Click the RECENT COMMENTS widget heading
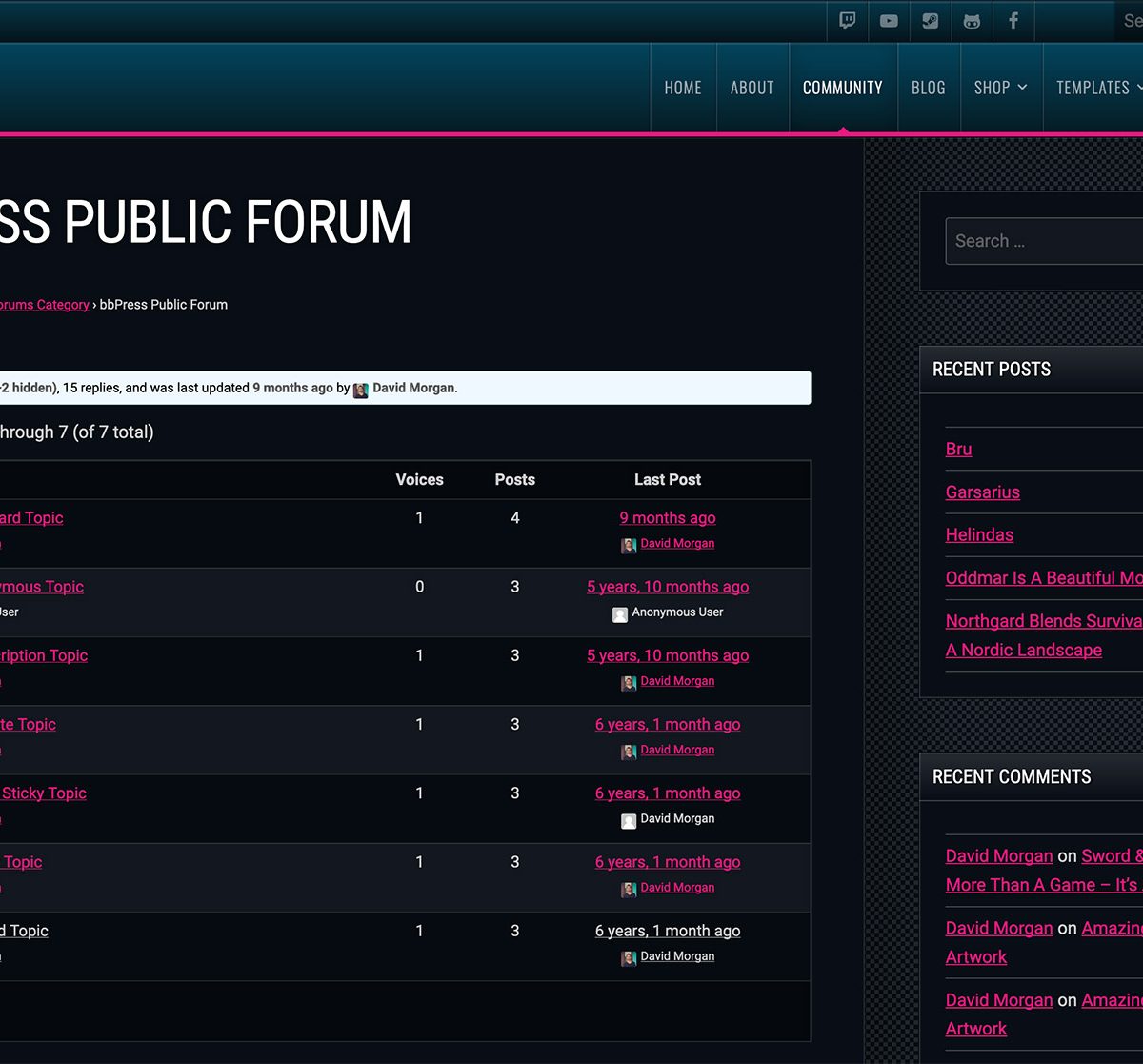1143x1064 pixels. coord(1012,777)
